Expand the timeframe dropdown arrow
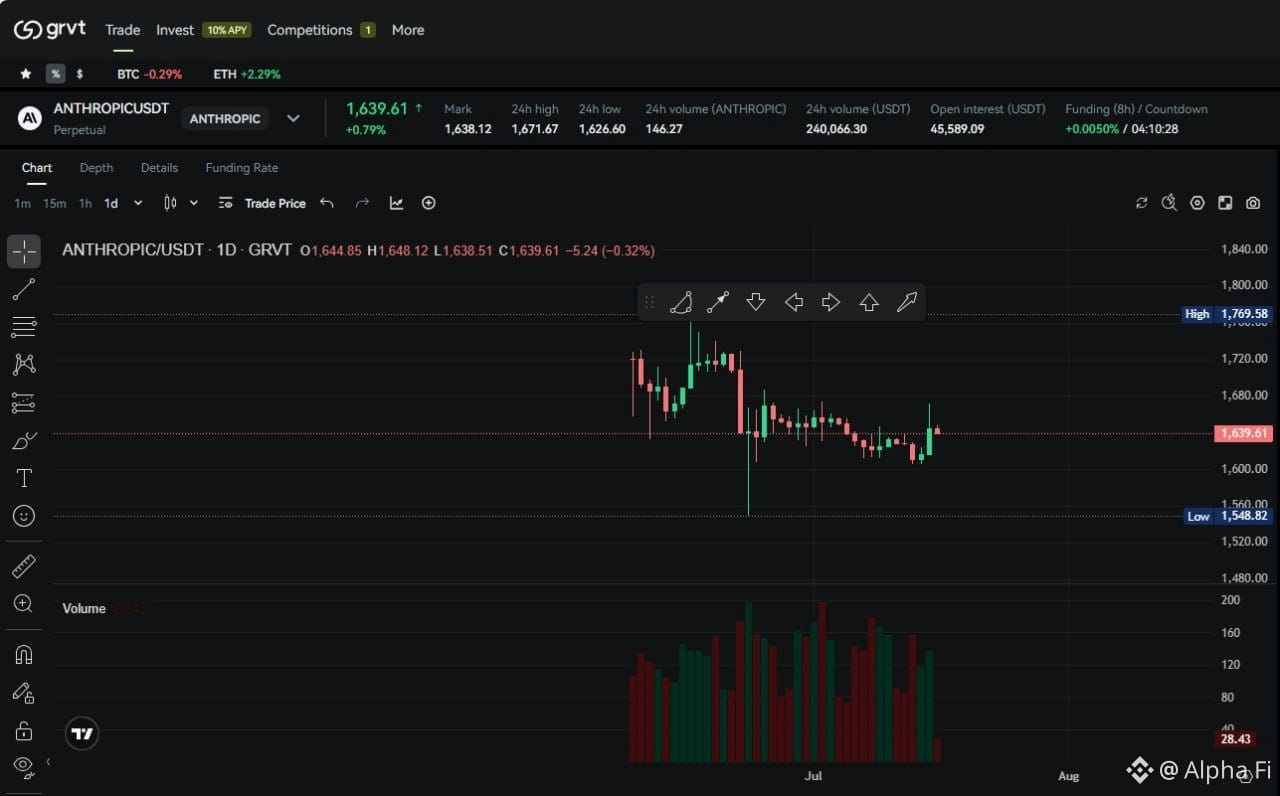The width and height of the screenshot is (1280, 796). tap(138, 203)
